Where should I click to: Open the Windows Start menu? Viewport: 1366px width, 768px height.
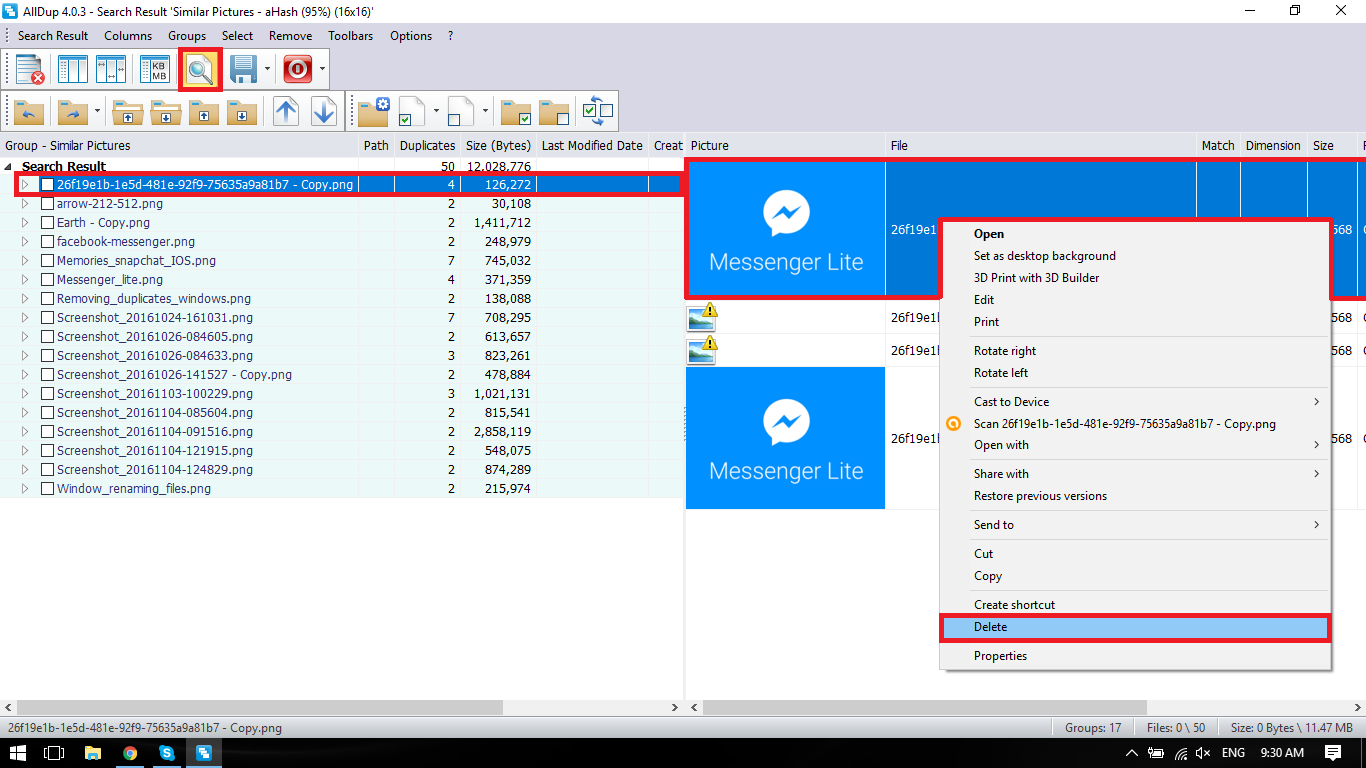(x=18, y=753)
